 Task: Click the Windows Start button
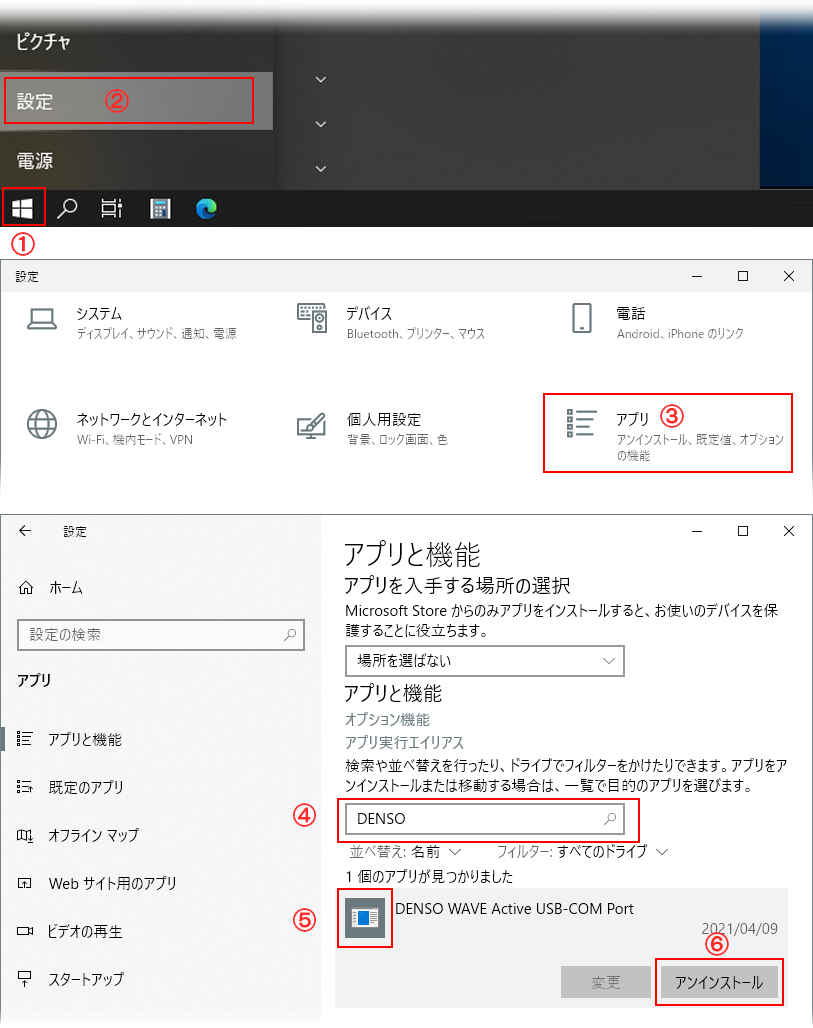[x=23, y=208]
